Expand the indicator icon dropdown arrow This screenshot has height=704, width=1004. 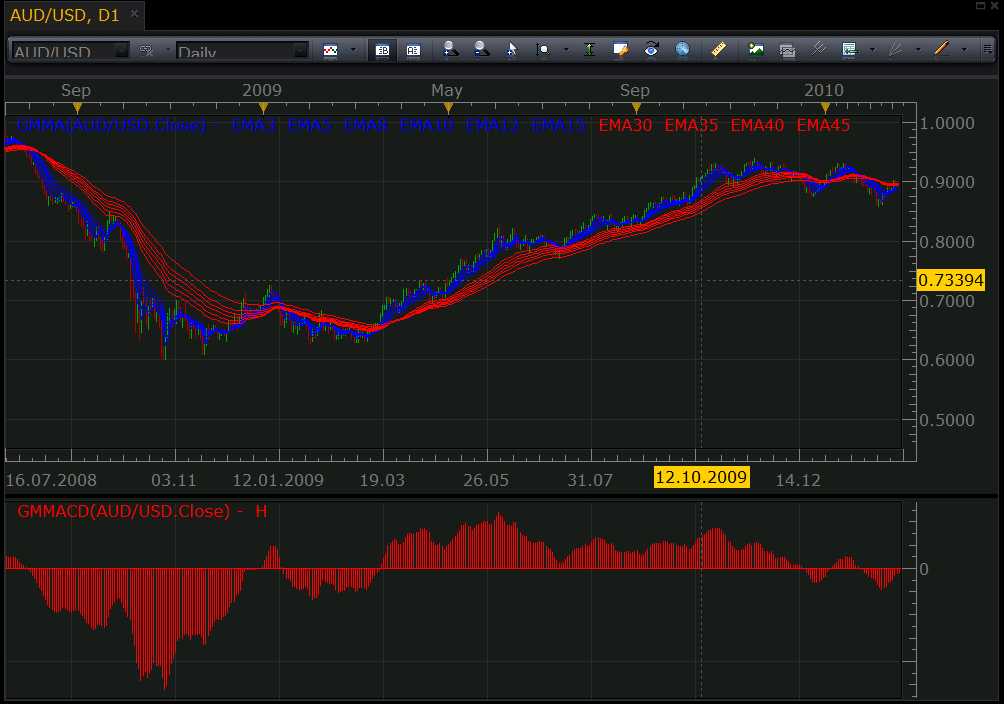click(872, 49)
